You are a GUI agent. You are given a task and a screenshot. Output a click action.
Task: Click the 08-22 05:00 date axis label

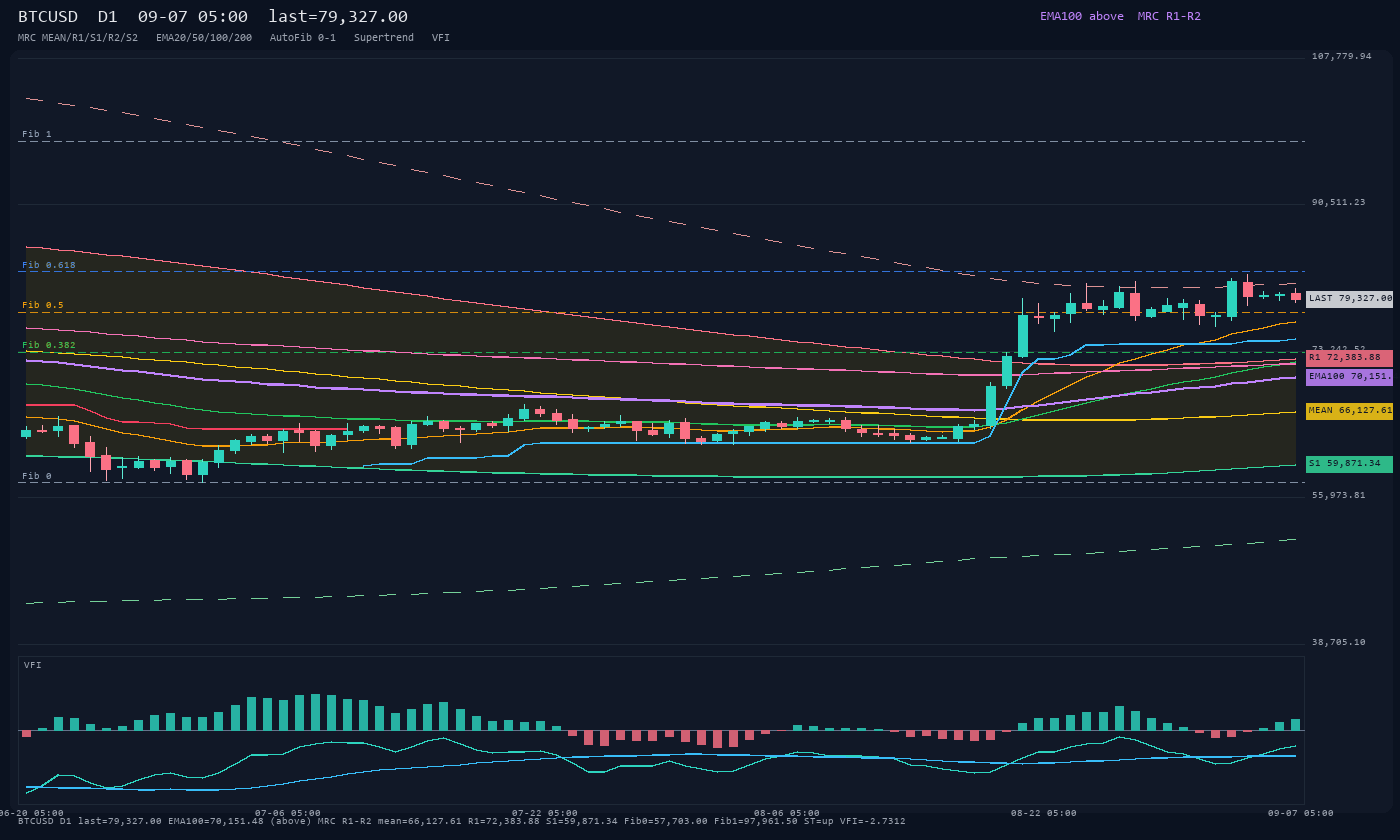point(1044,813)
